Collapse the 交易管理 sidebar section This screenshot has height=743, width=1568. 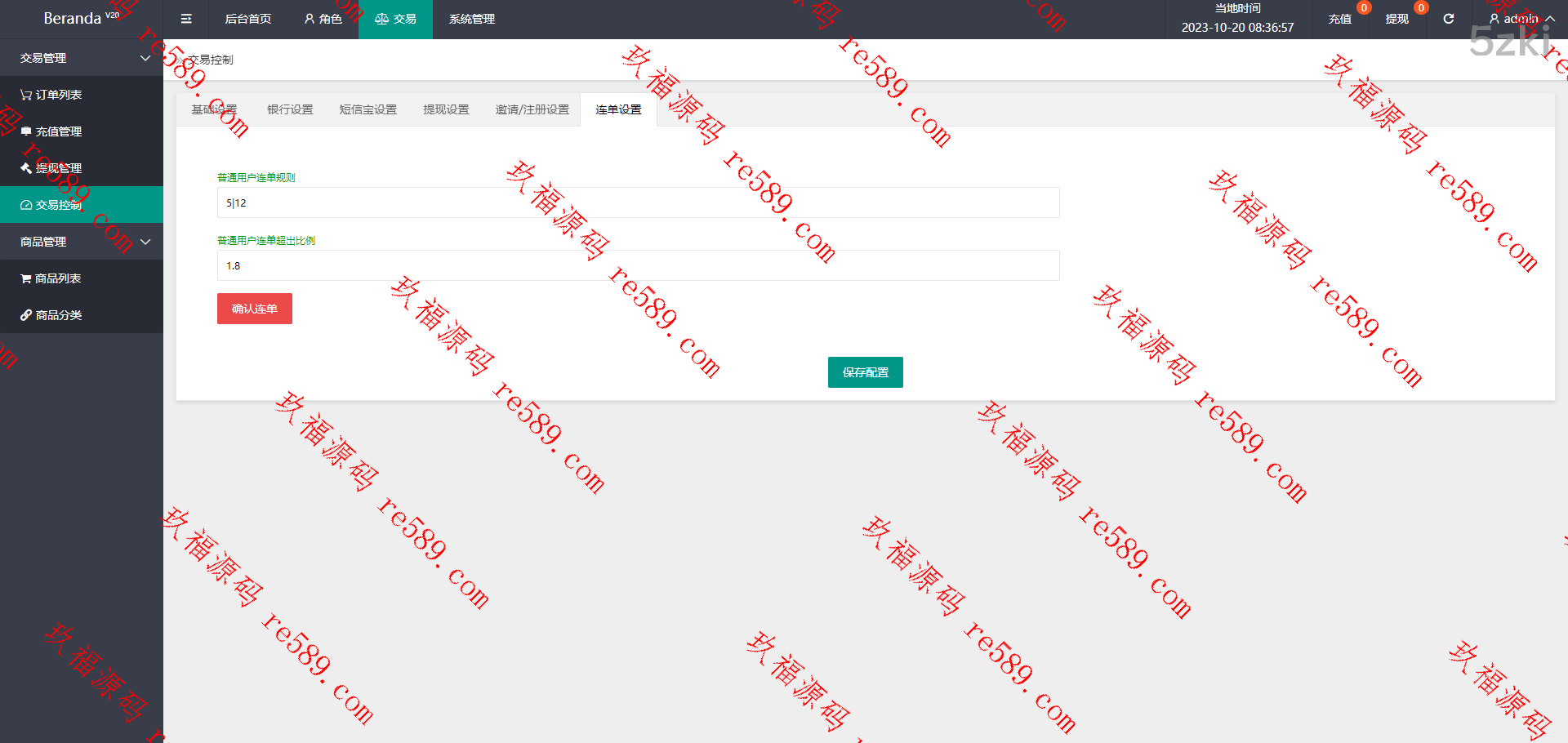(x=145, y=58)
